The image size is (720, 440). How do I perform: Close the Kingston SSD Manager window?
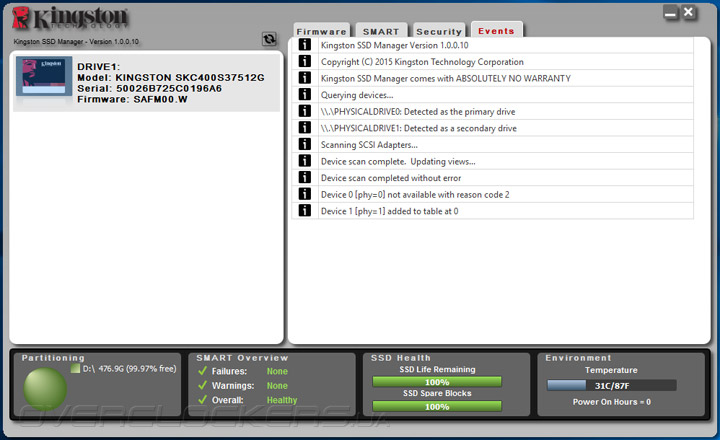pos(688,12)
